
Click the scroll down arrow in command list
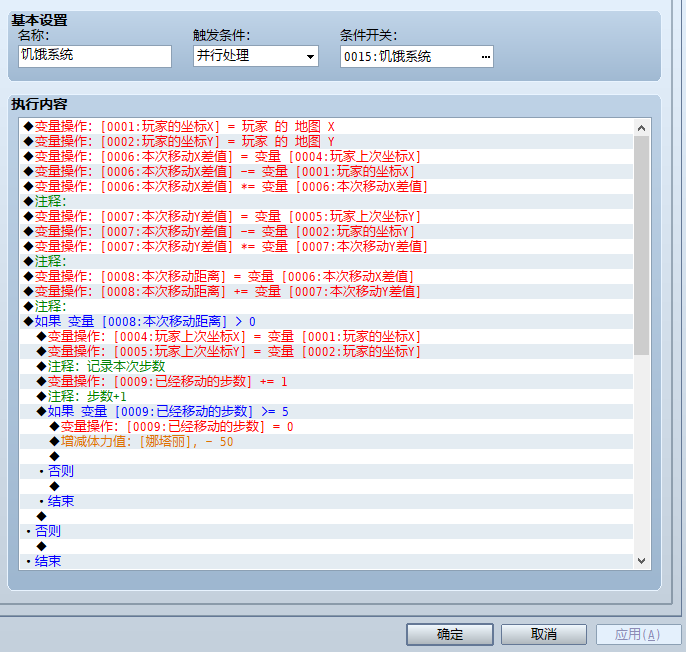click(641, 561)
